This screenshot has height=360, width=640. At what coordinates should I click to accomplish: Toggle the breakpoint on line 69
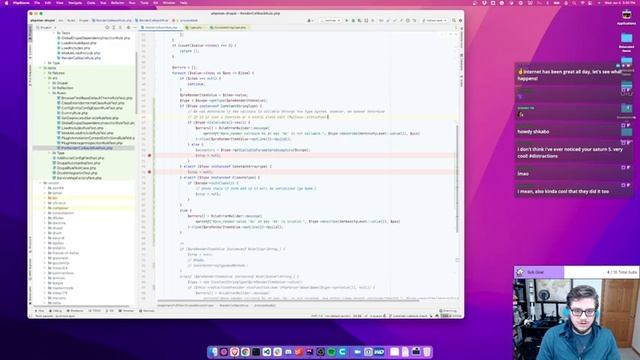(149, 156)
